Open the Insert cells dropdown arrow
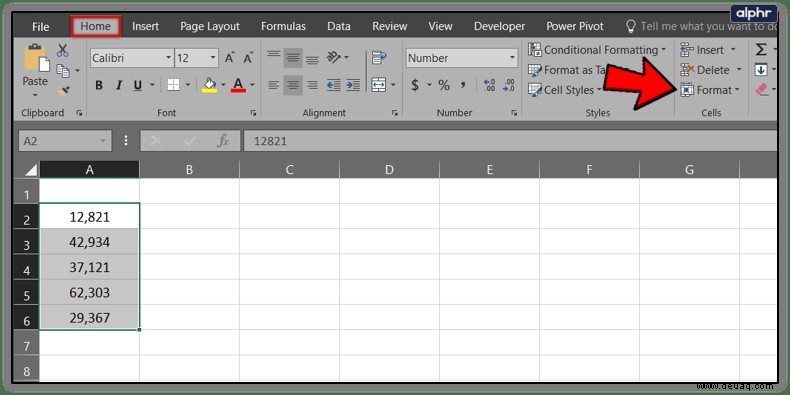 (x=733, y=50)
